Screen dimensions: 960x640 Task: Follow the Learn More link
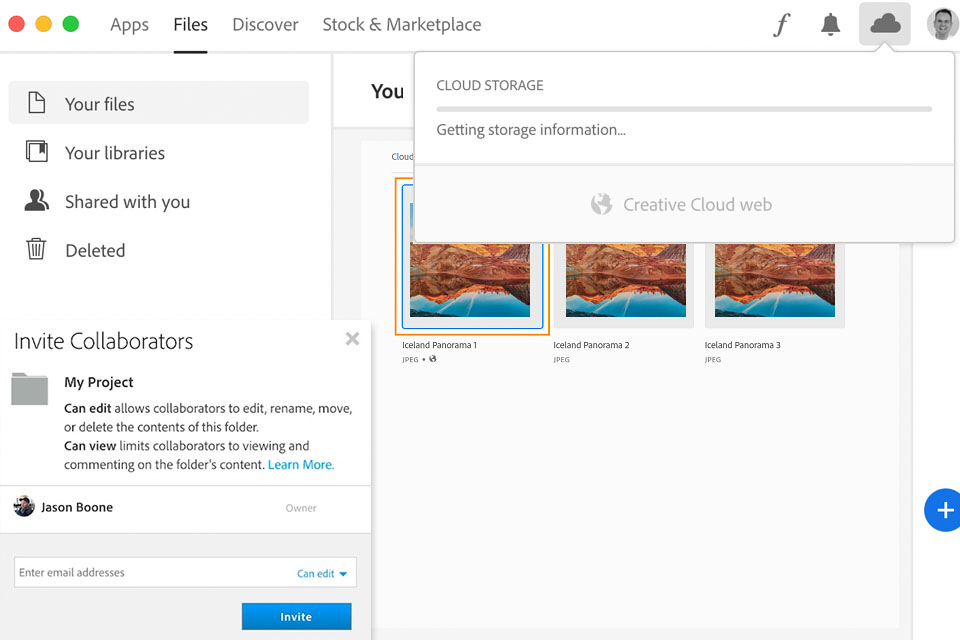[x=301, y=465]
